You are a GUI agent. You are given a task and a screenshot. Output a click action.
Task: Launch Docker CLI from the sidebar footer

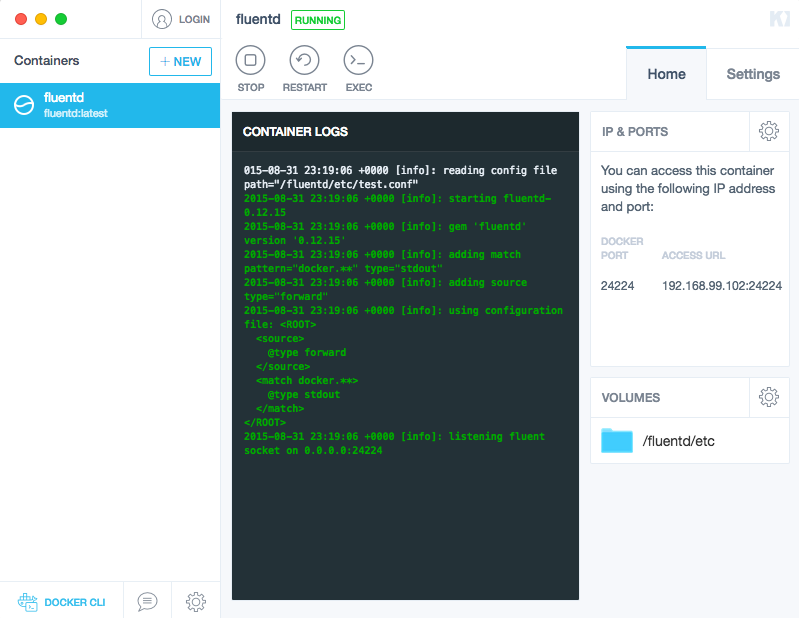click(x=62, y=602)
